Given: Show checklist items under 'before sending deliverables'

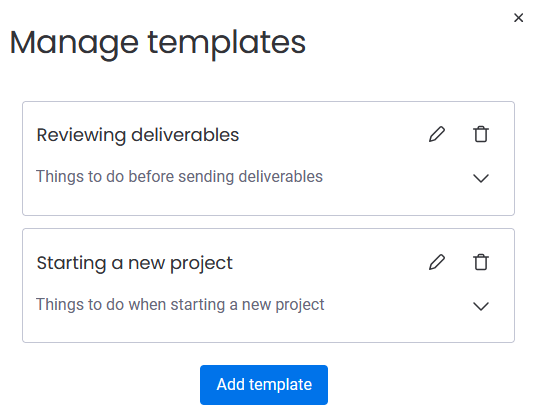Looking at the screenshot, I should [481, 178].
